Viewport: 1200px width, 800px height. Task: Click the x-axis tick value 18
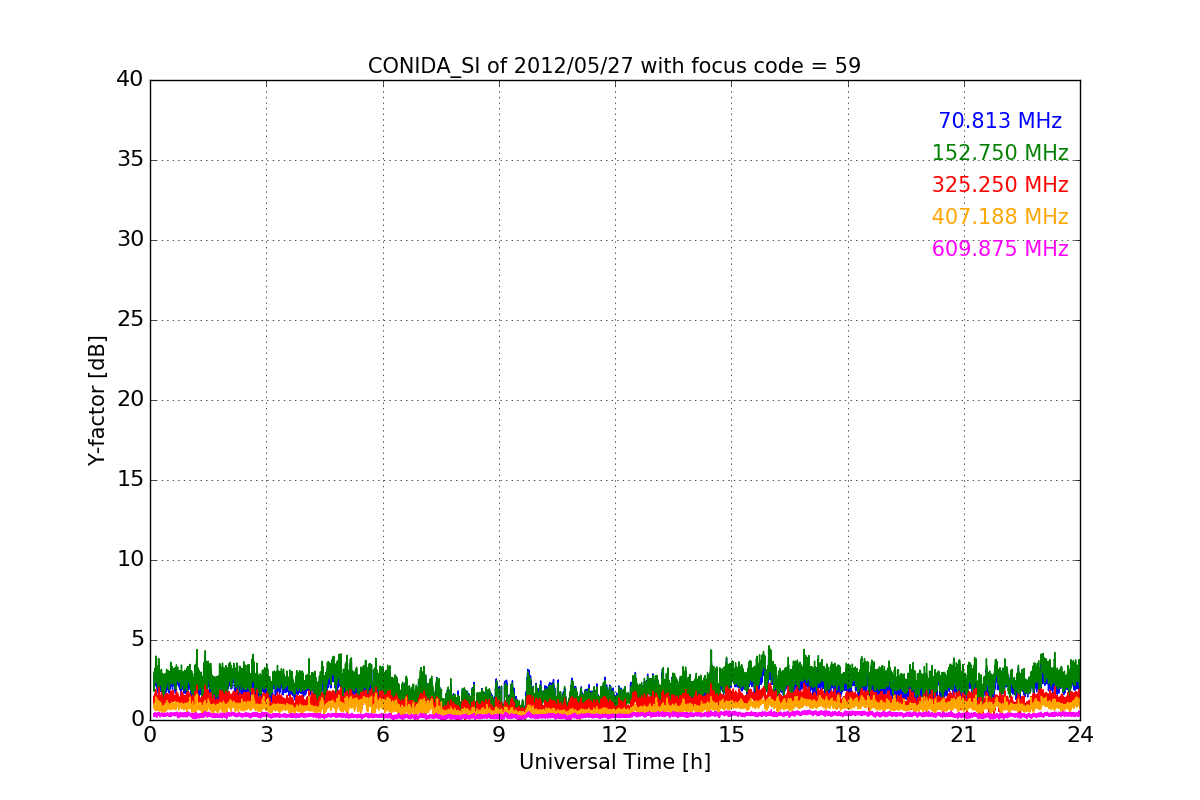point(847,735)
